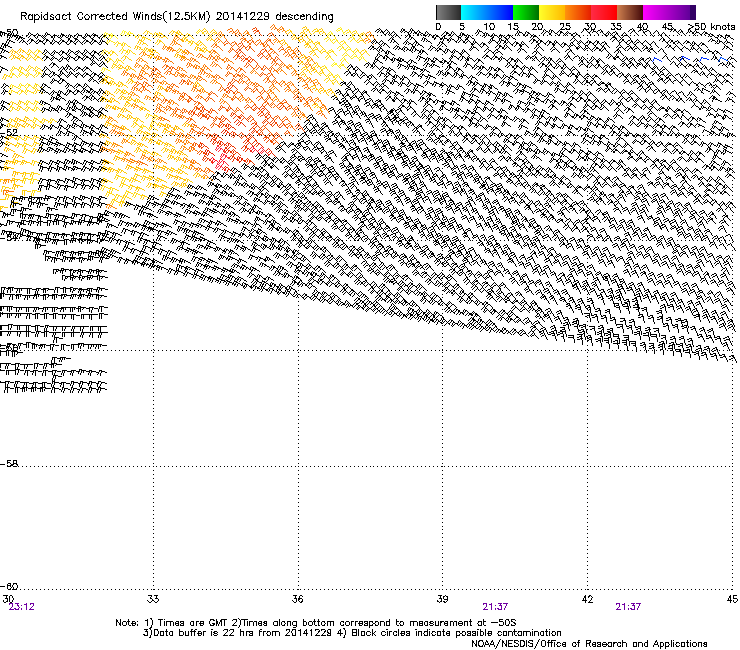The image size is (740, 650).
Task: Click the blue 10-15 knots color swatch
Action: [500, 12]
